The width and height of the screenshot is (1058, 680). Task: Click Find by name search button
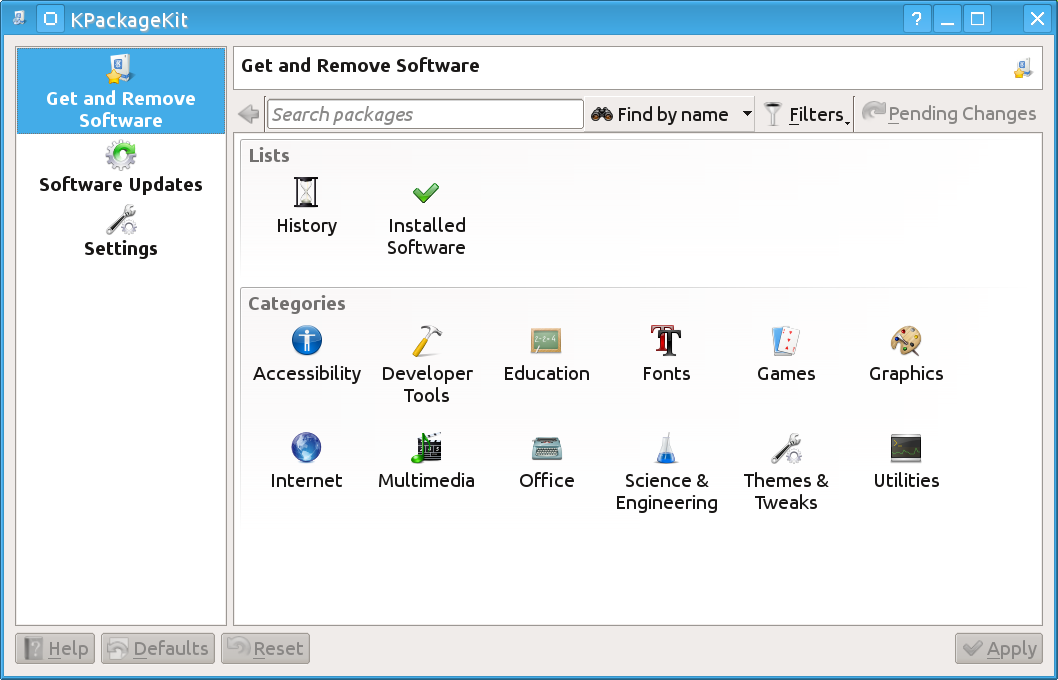[660, 114]
